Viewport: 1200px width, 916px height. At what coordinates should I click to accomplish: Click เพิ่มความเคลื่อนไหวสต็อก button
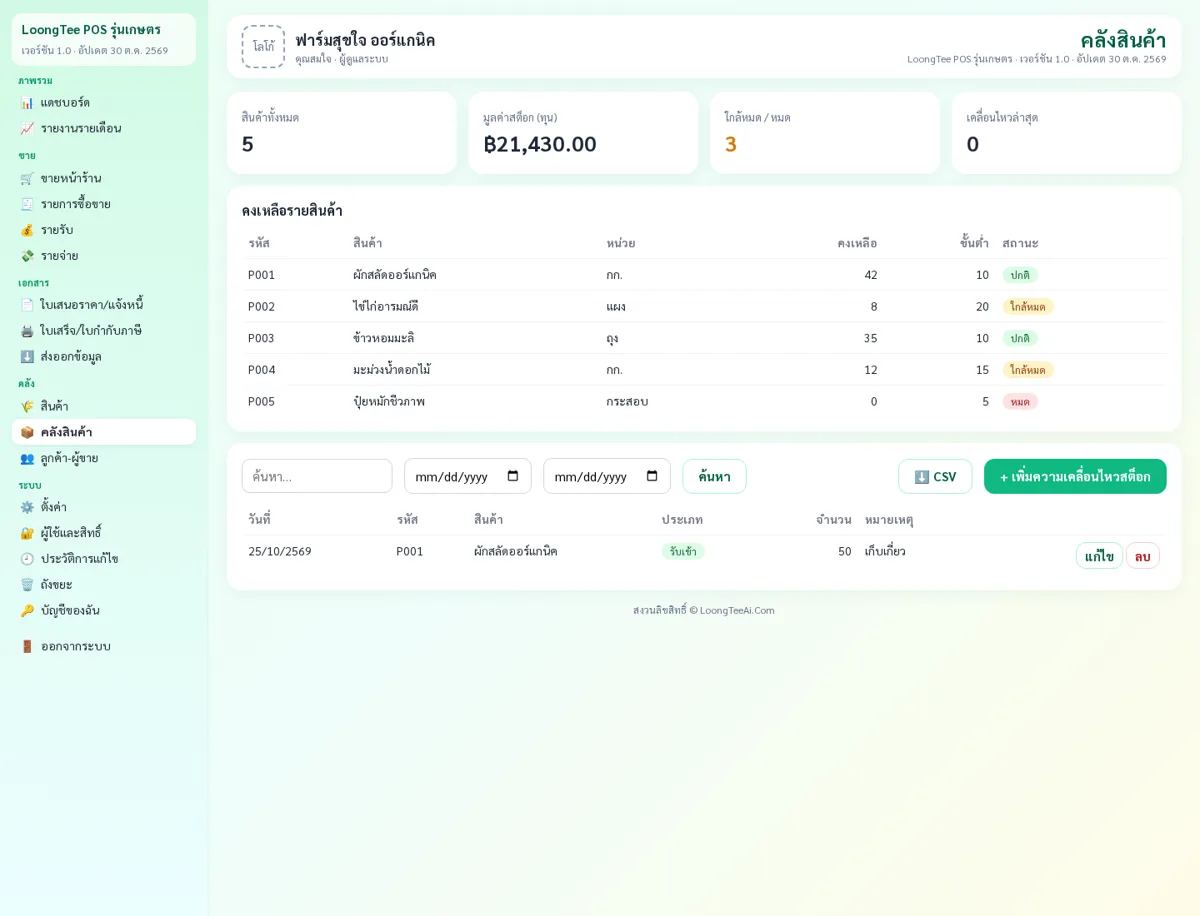[1075, 476]
